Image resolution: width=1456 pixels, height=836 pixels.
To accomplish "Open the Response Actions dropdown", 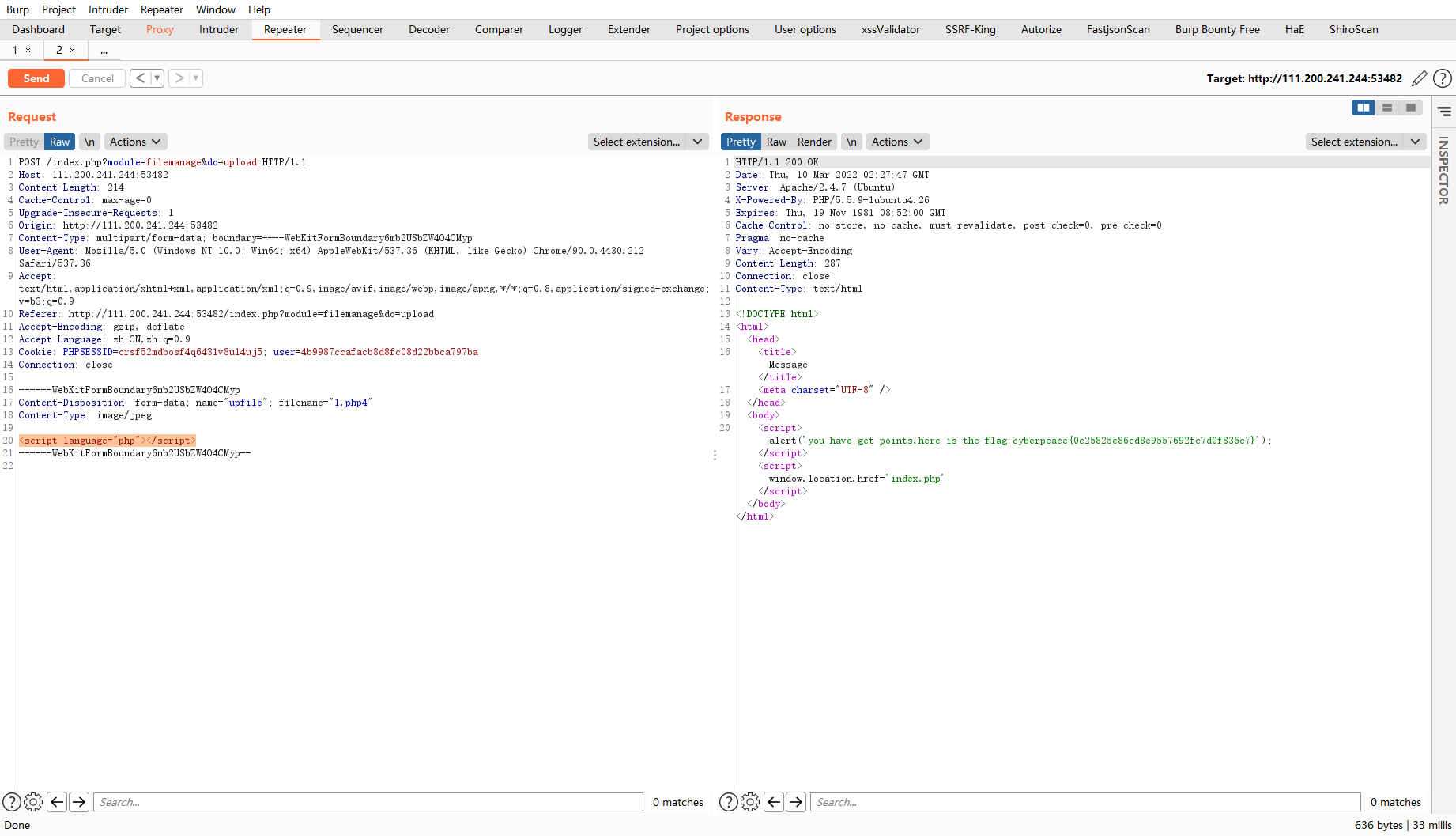I will pos(897,142).
